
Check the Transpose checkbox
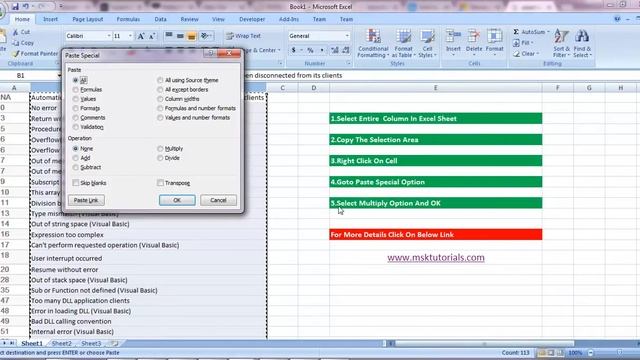160,183
